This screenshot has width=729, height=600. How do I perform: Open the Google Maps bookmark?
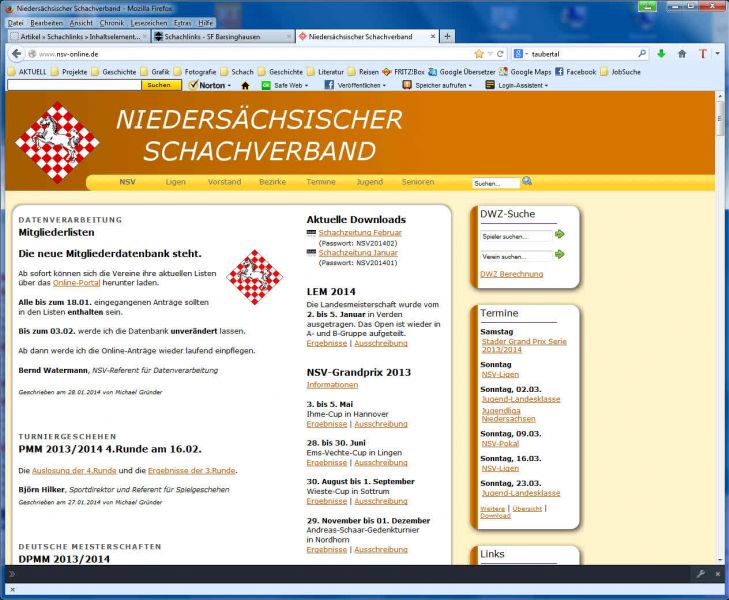pyautogui.click(x=525, y=72)
